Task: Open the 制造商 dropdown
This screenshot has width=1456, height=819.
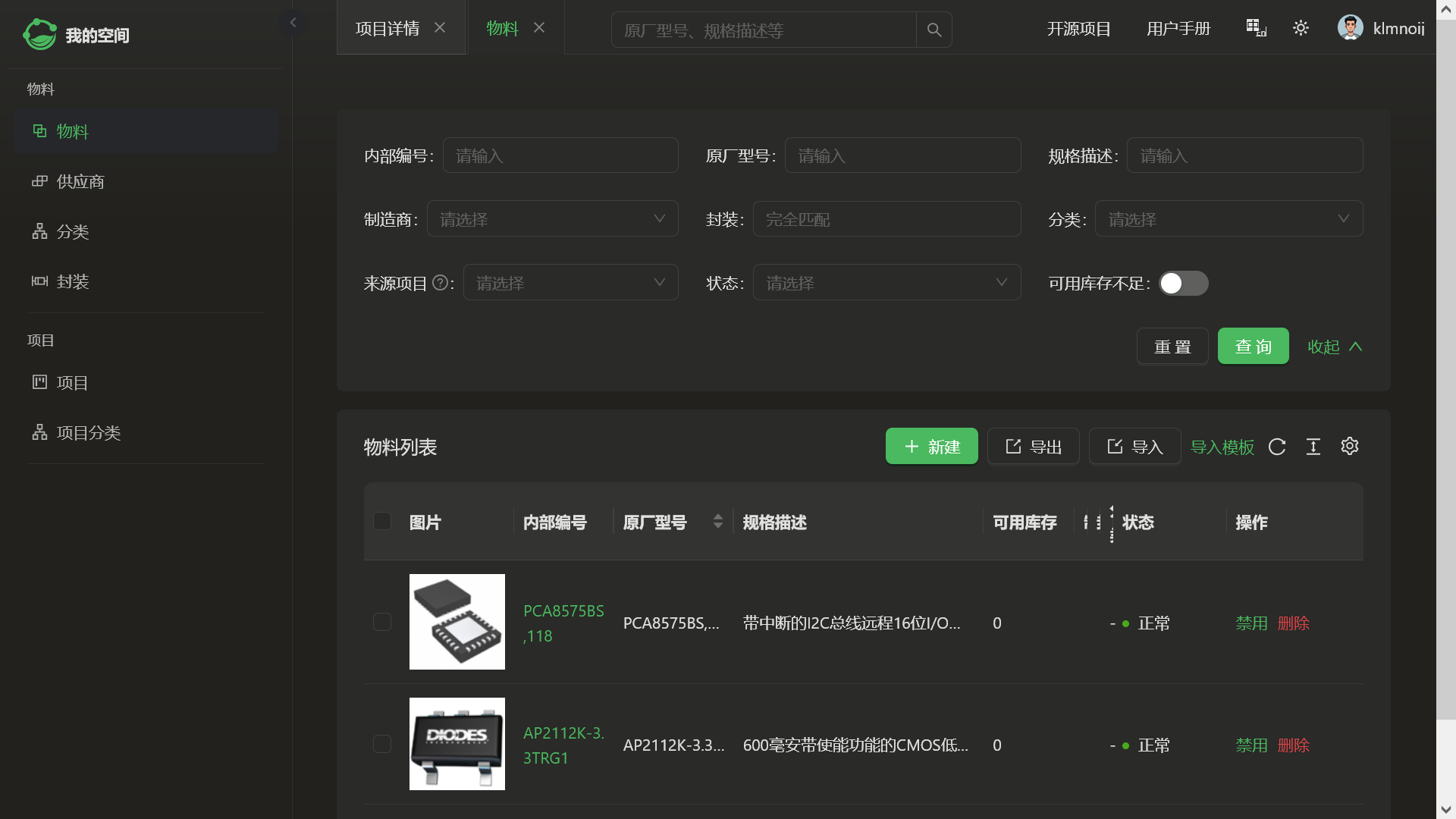Action: click(x=553, y=218)
